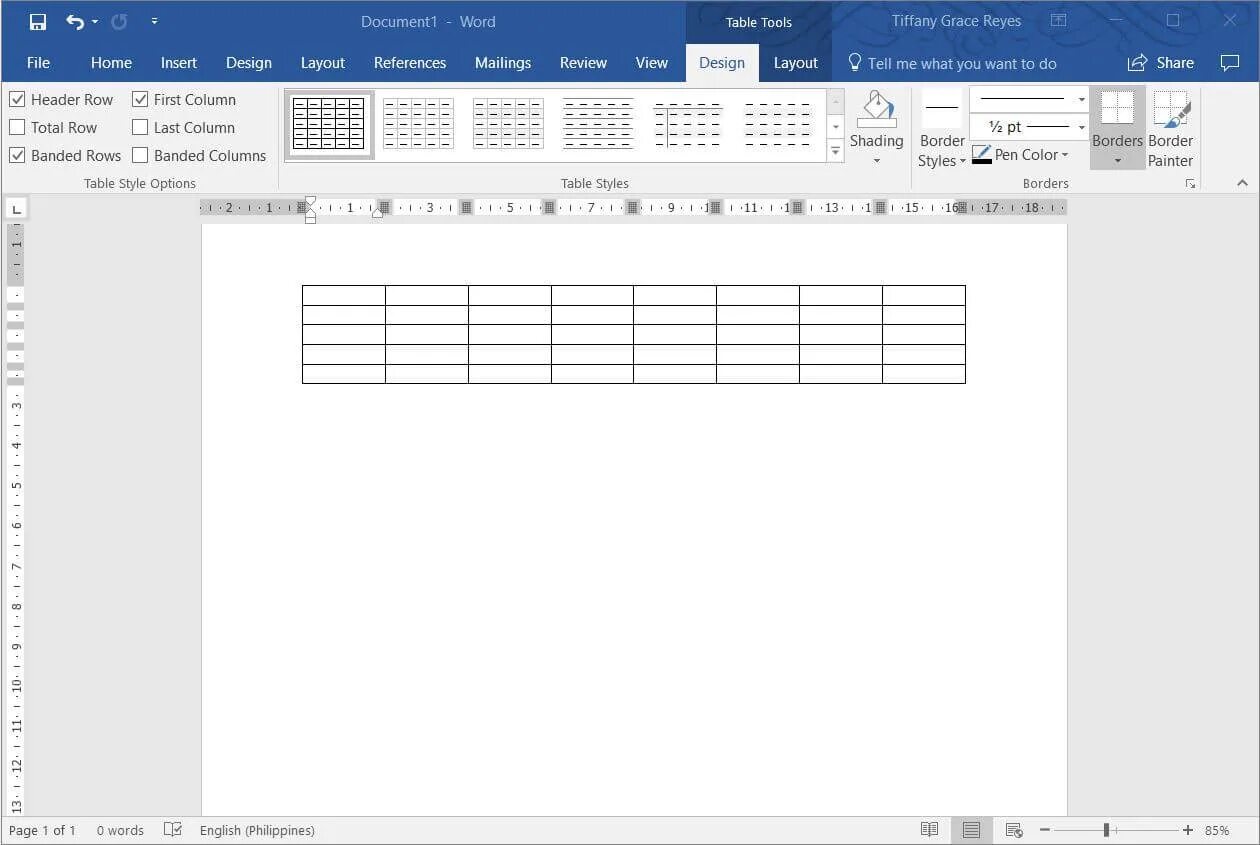Click the Tell me lightbulb icon
This screenshot has width=1260, height=845.
point(854,62)
